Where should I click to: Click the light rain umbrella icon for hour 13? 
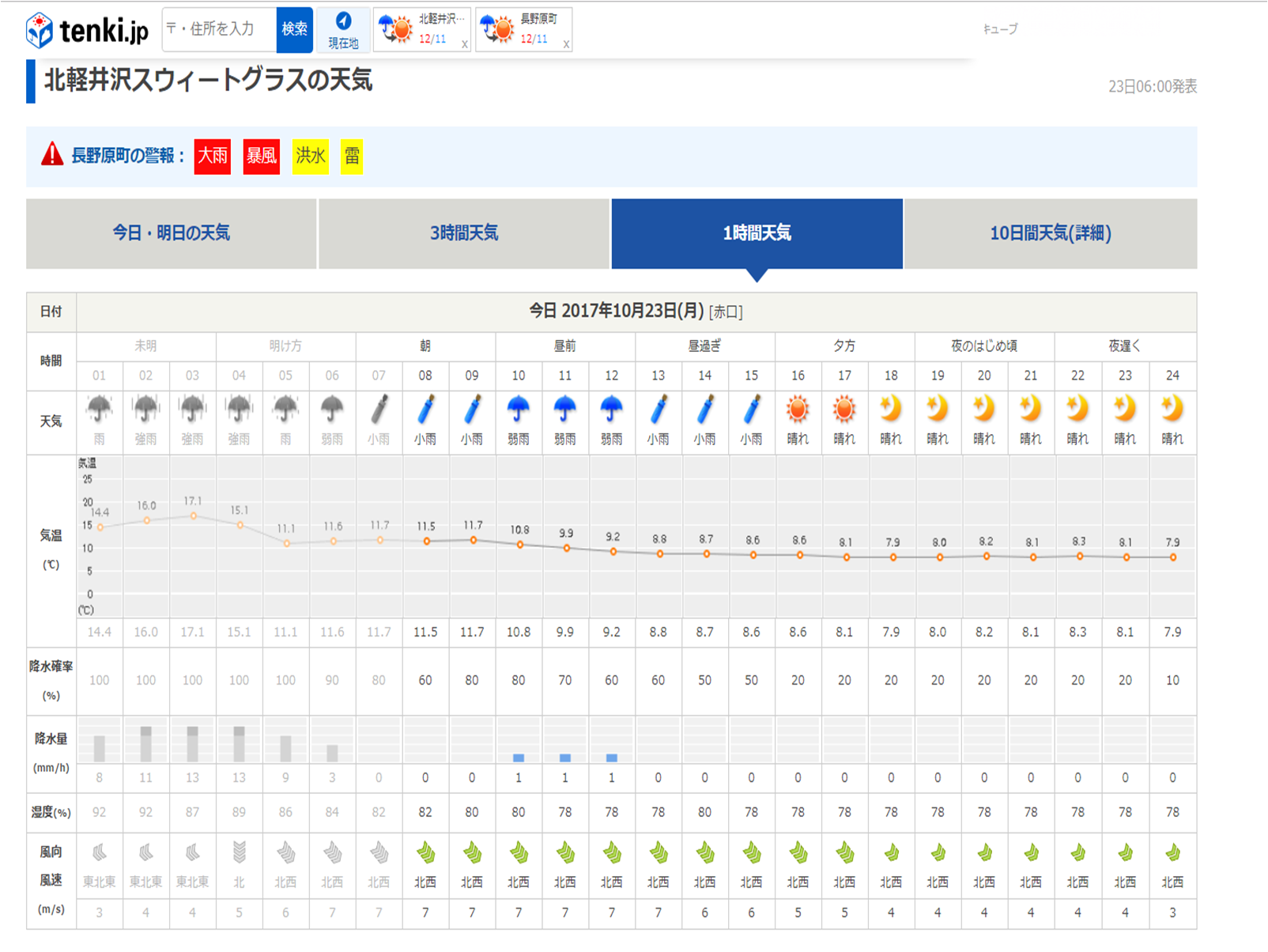659,410
